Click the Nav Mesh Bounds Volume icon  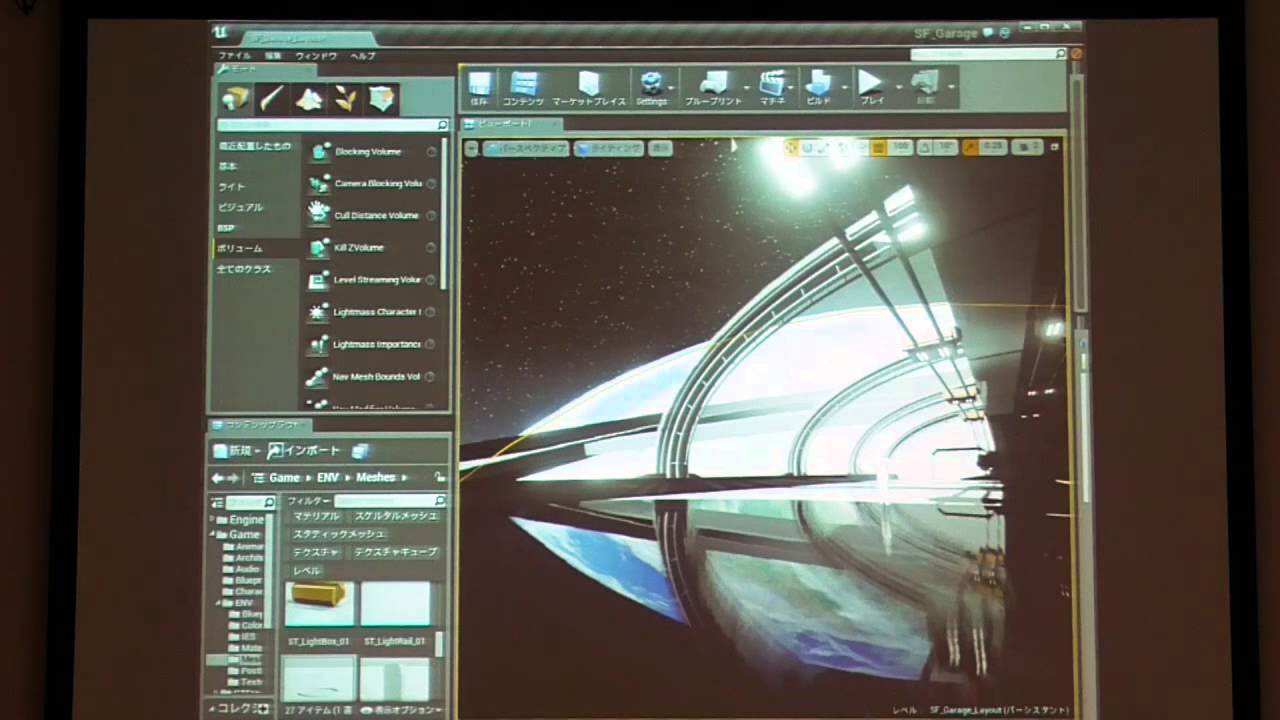point(319,377)
